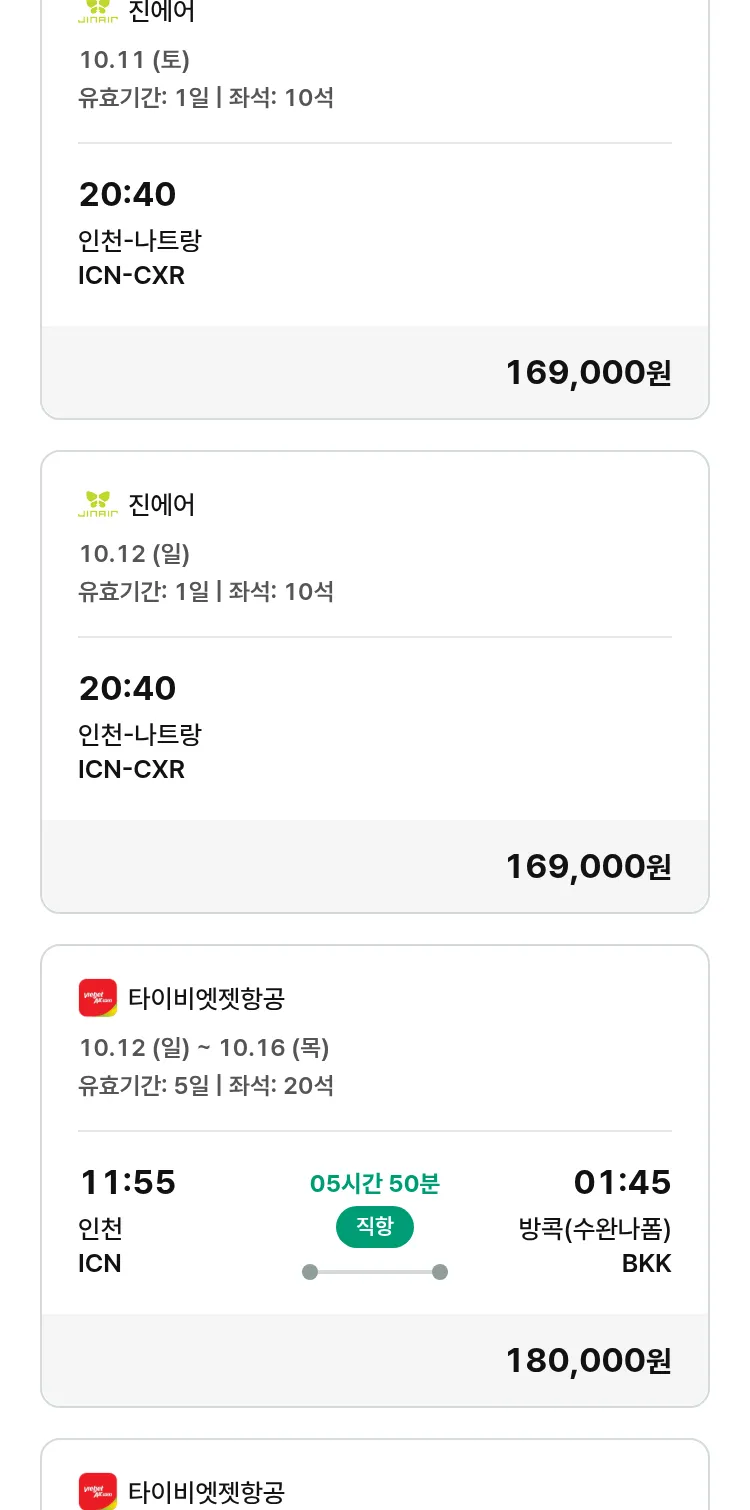Click the Thai Vietjet logo beside the 10.12 ~ 10.16 dates

click(x=98, y=998)
